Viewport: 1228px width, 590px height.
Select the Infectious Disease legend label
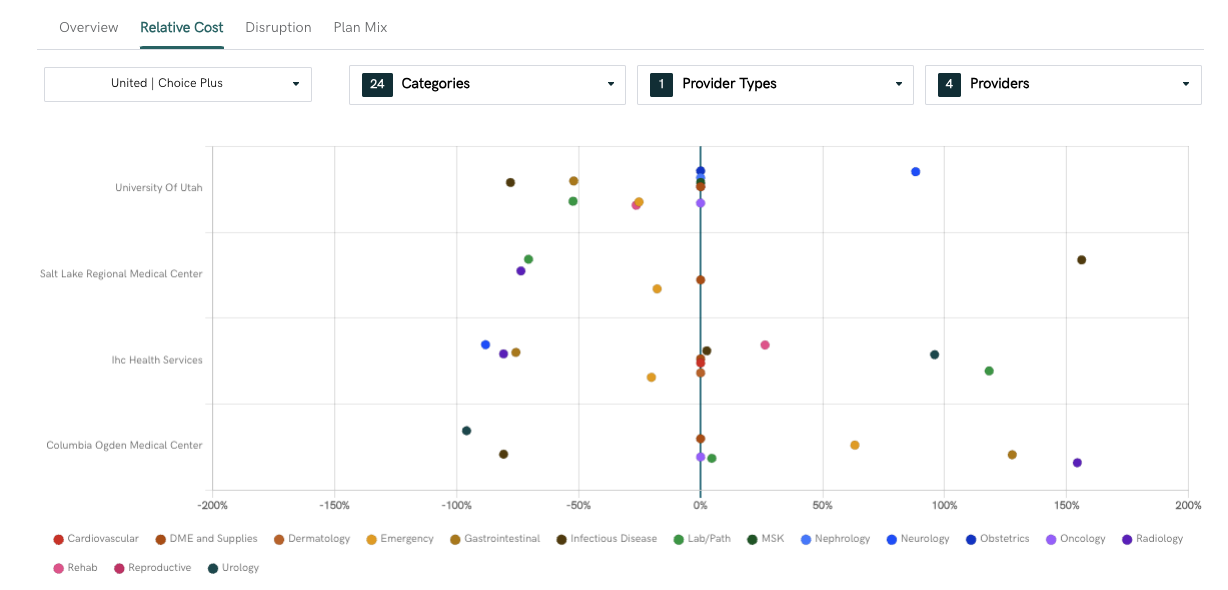[x=613, y=539]
